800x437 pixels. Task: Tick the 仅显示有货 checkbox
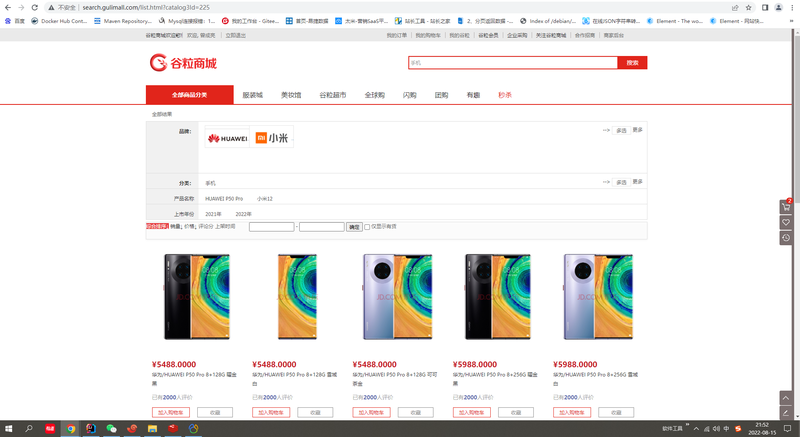point(367,227)
